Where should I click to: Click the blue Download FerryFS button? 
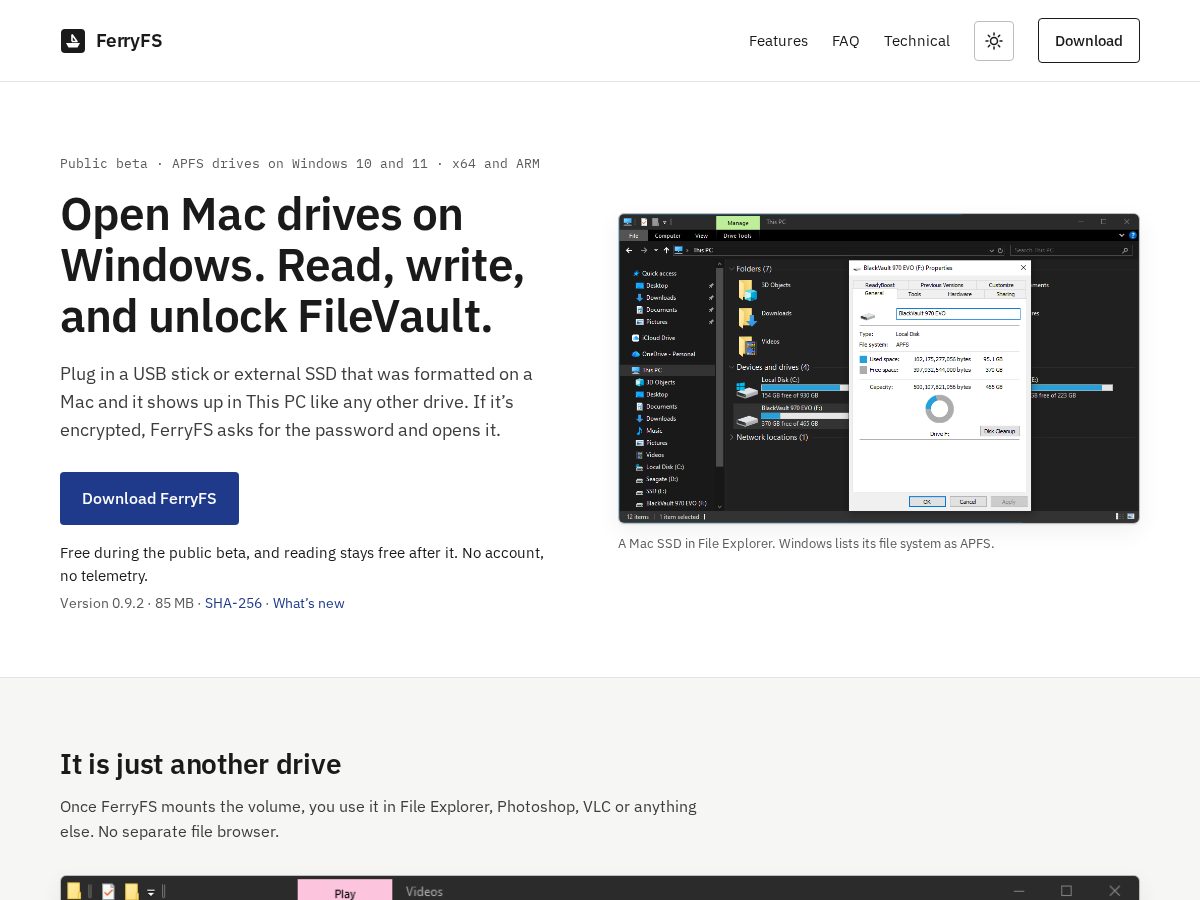click(149, 498)
